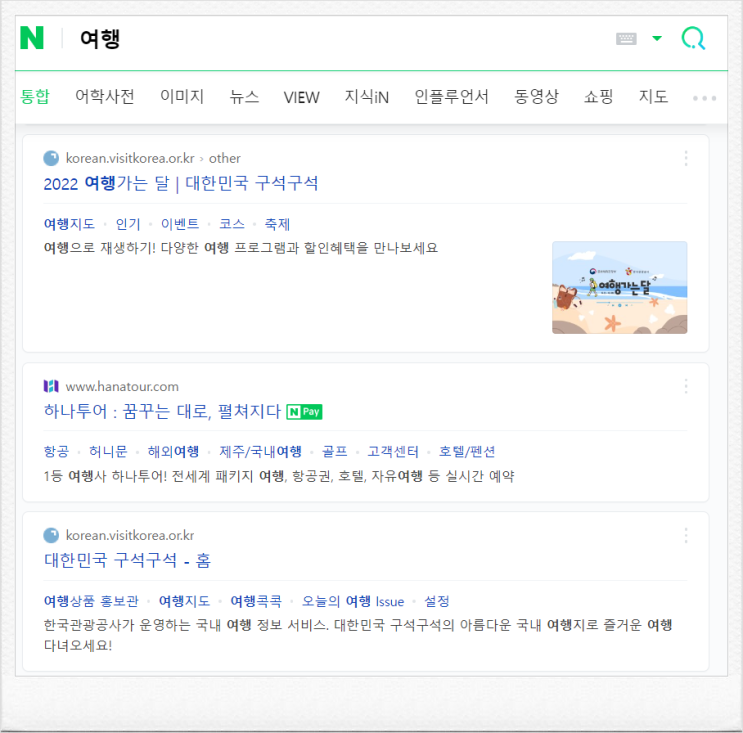Click description starting '1등 여행사 하나투어!'
Viewport: 743px width, 733px height.
pos(279,476)
